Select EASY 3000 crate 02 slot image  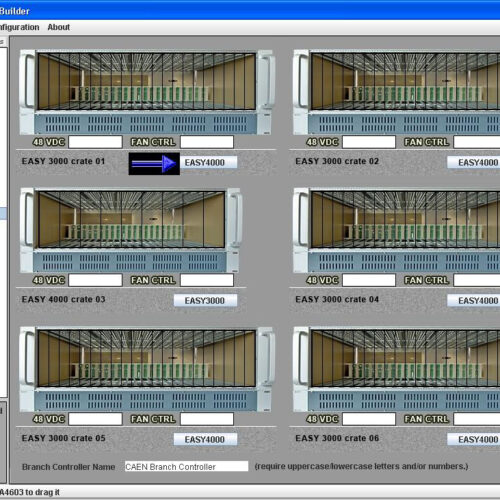tap(405, 81)
